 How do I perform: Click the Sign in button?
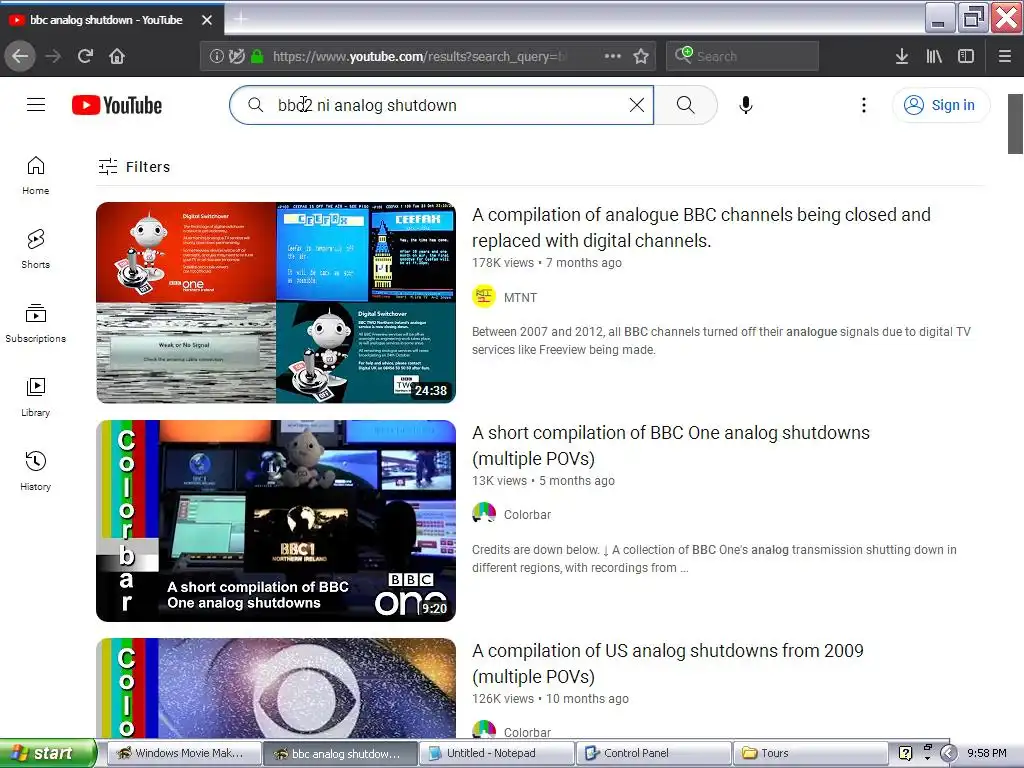[941, 105]
